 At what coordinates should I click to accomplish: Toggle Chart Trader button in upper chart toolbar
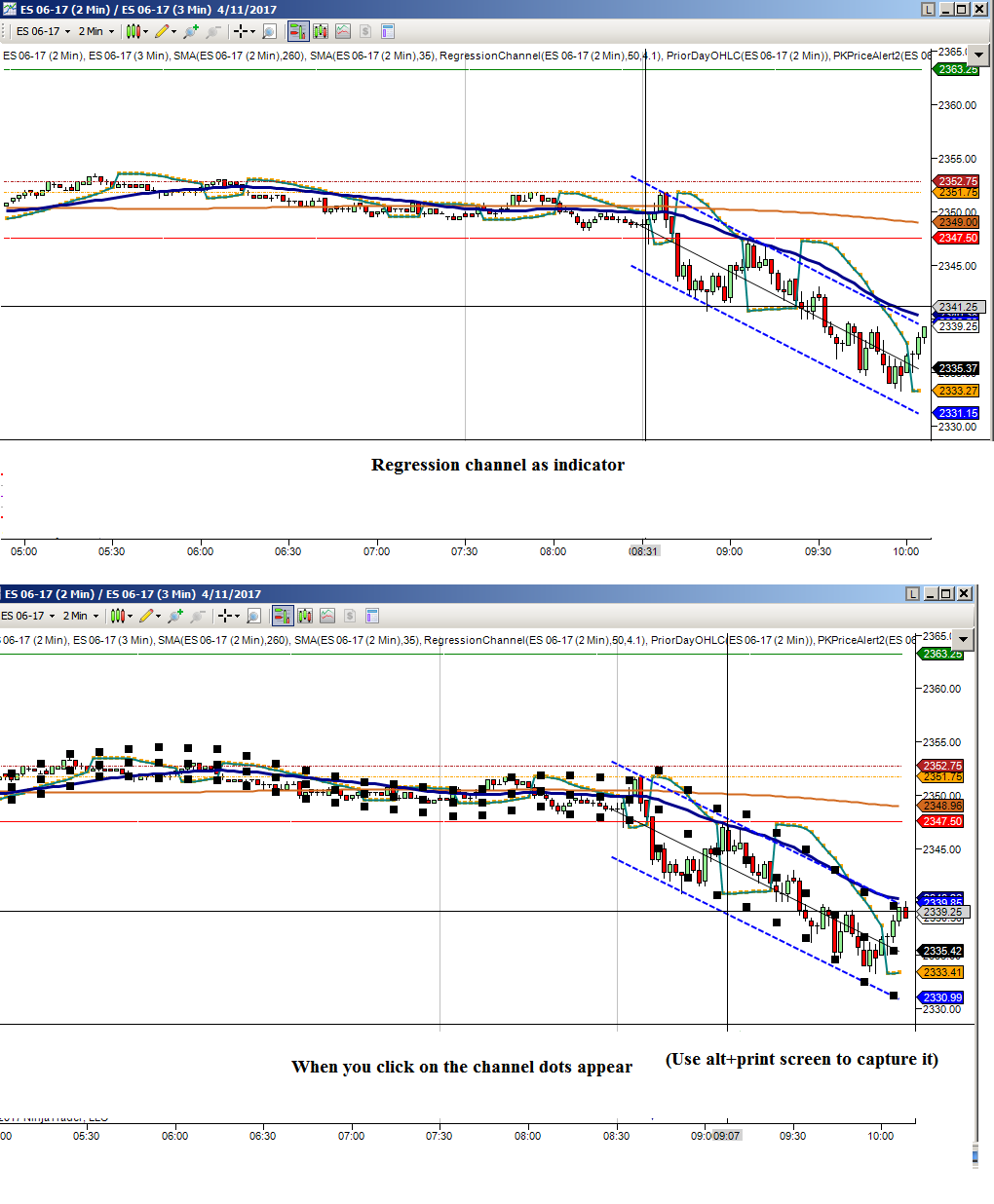click(x=298, y=31)
